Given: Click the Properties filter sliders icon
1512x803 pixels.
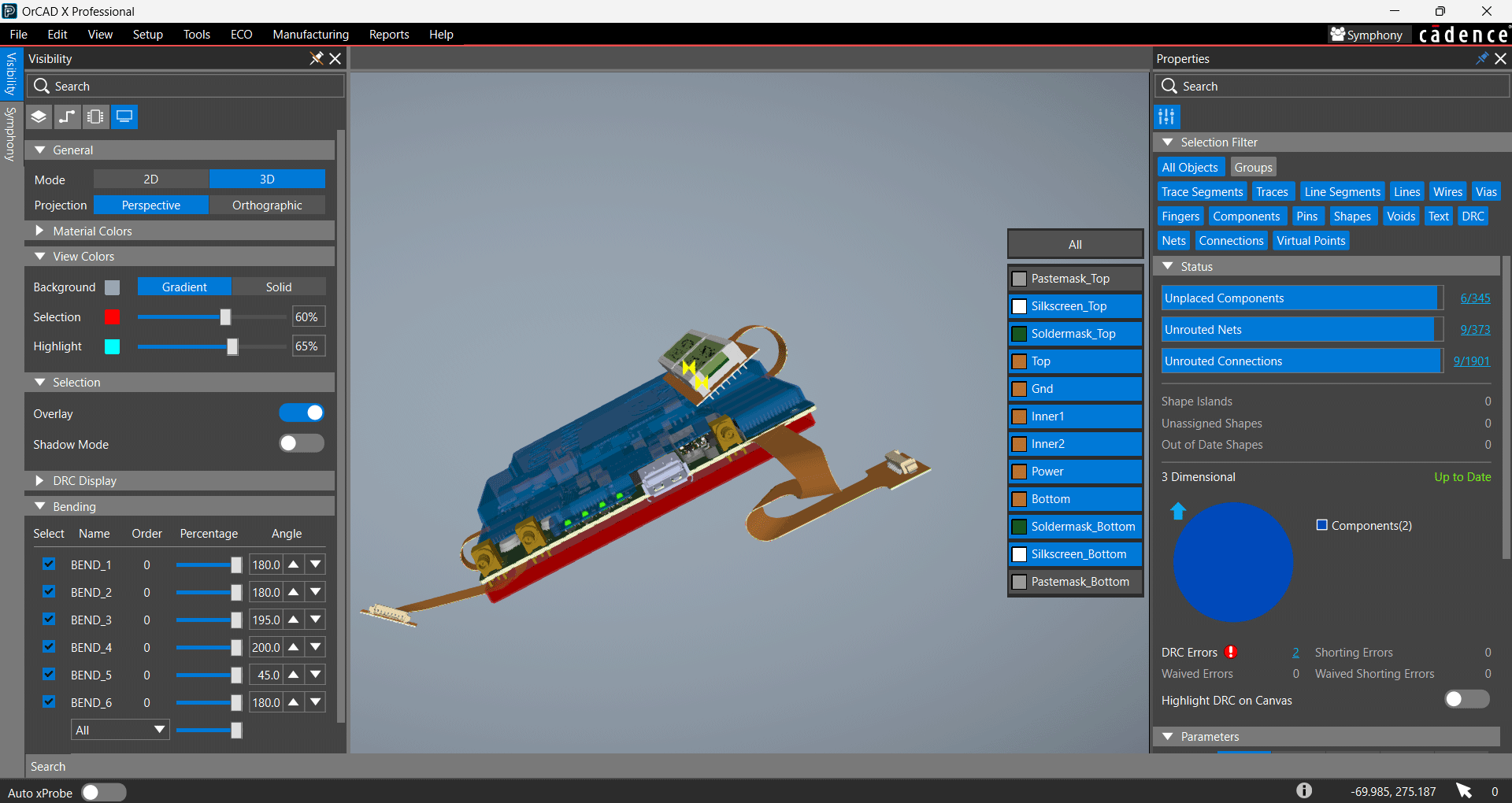Looking at the screenshot, I should 1166,117.
